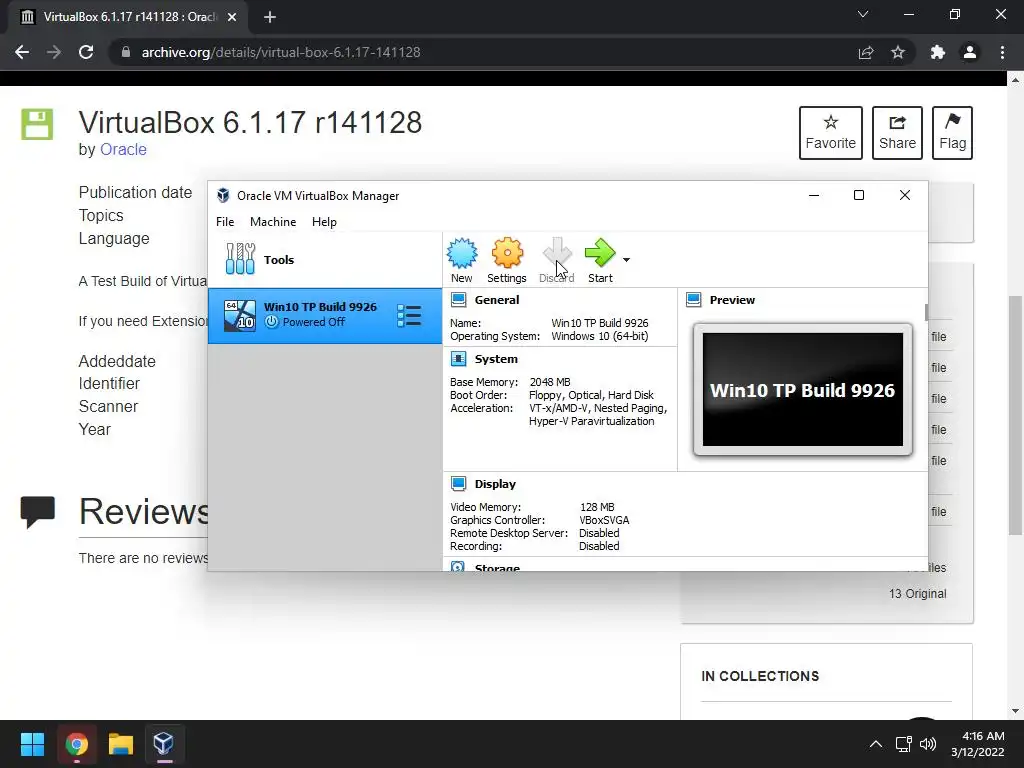Open Chrome three-dot menu

1002,52
